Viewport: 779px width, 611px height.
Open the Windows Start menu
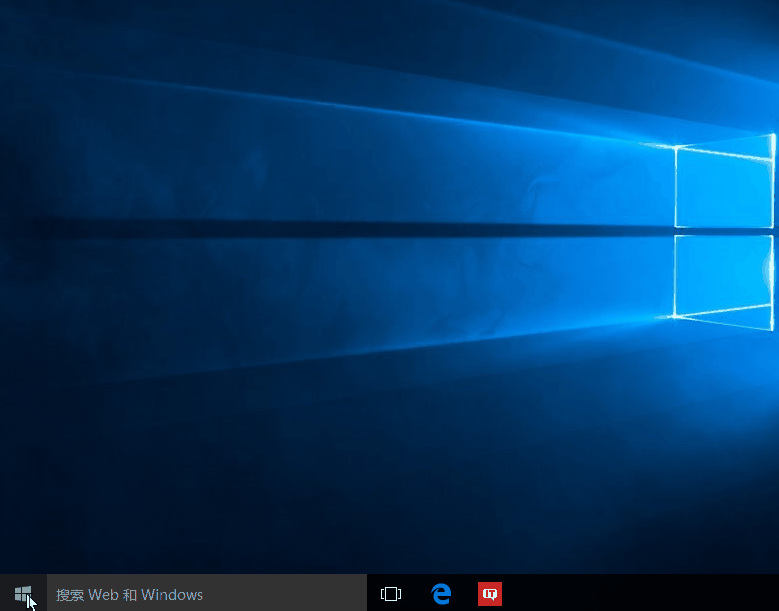tap(23, 594)
